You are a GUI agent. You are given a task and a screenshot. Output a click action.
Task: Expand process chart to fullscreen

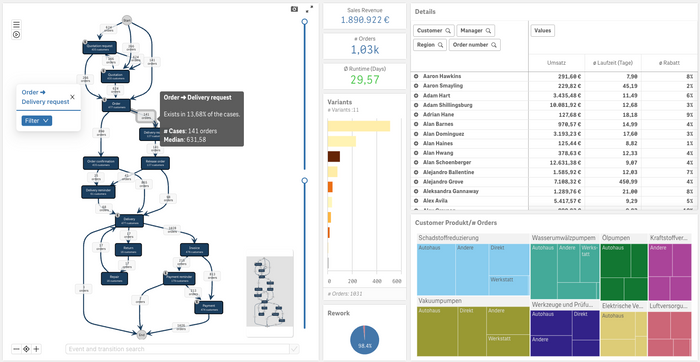[309, 9]
